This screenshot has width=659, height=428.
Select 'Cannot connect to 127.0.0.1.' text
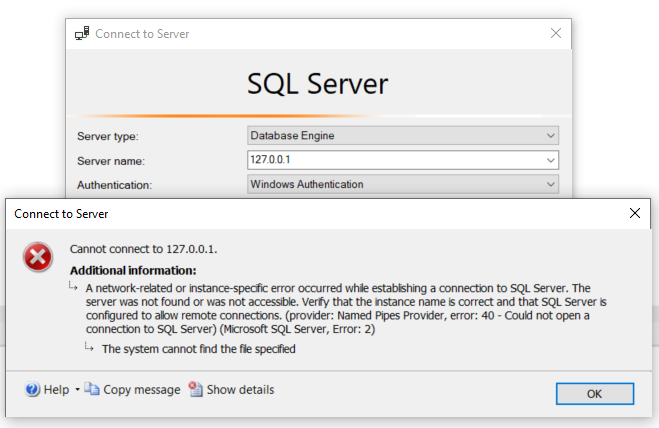143,249
